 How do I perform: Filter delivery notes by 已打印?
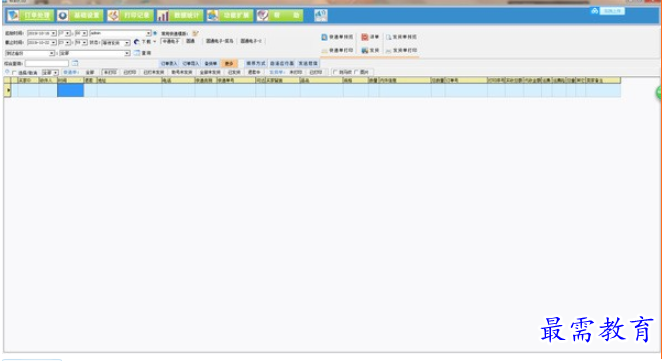(x=315, y=72)
